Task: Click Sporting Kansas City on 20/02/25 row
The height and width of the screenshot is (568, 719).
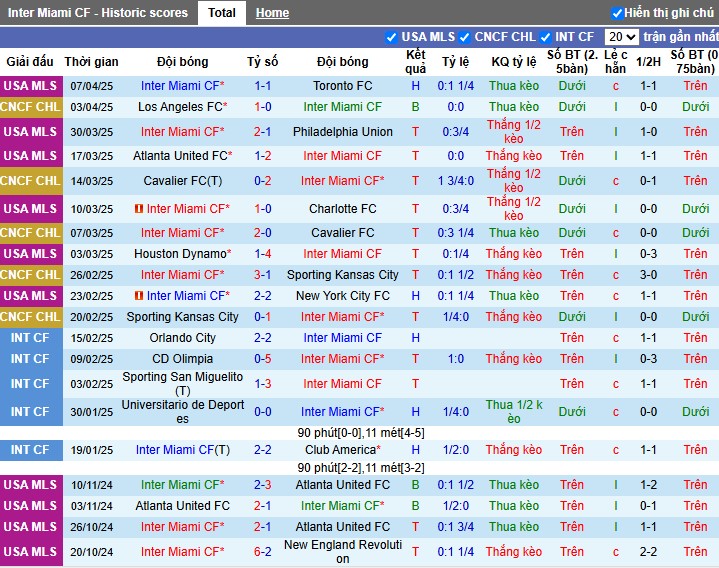Action: pyautogui.click(x=183, y=317)
